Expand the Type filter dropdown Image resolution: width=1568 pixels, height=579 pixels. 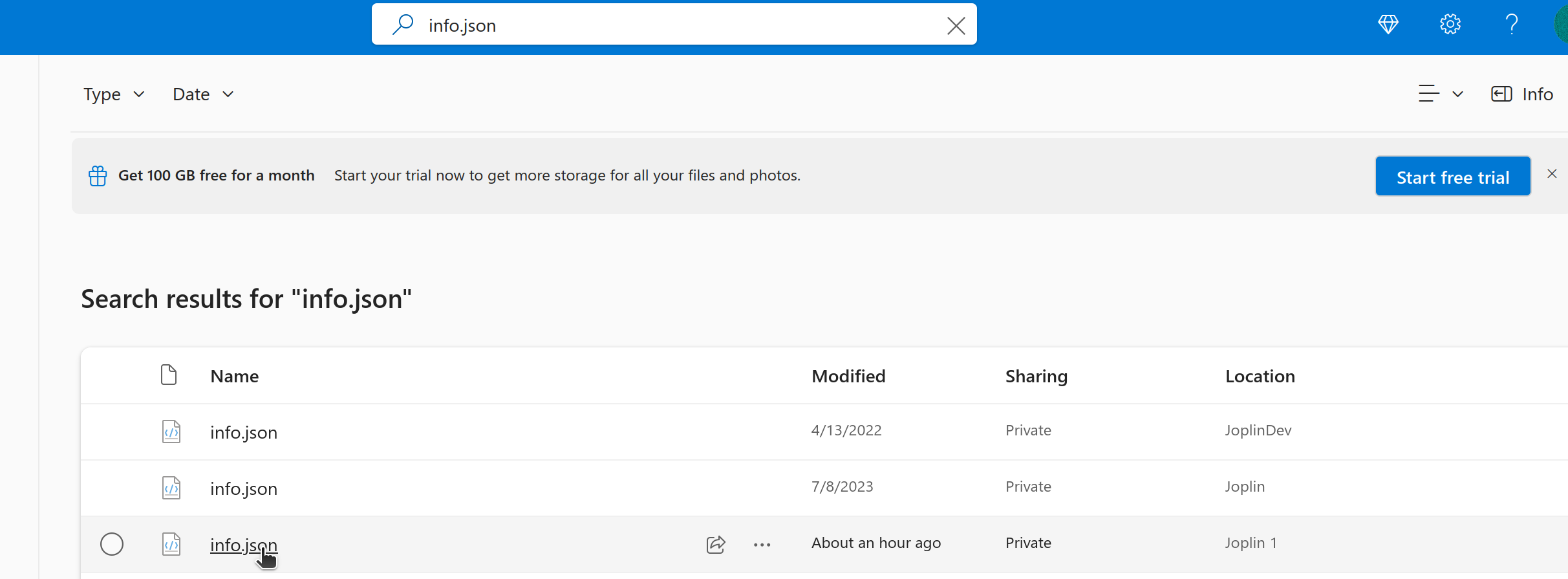coord(114,94)
